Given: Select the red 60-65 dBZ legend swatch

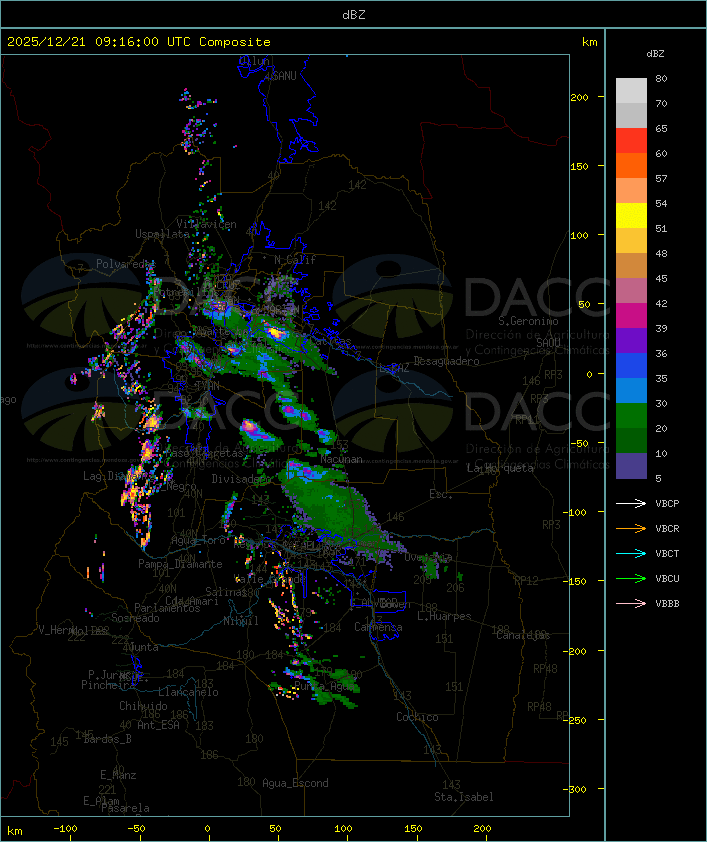Looking at the screenshot, I should coord(631,141).
